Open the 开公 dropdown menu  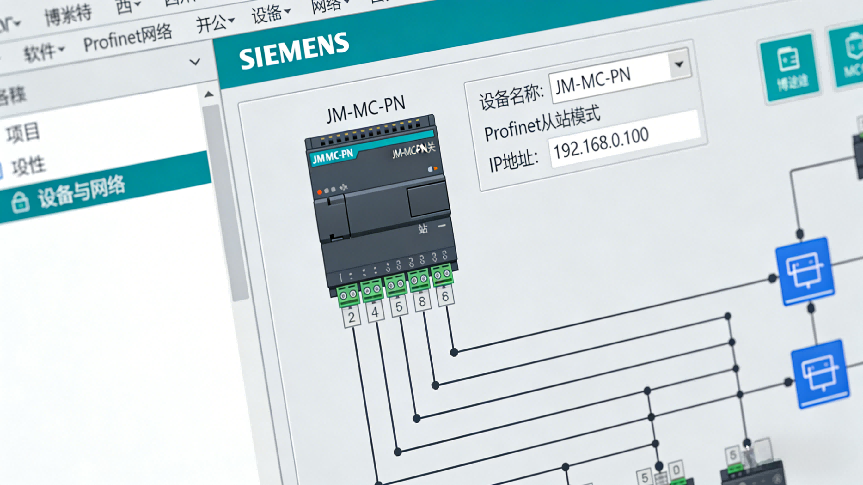click(215, 23)
